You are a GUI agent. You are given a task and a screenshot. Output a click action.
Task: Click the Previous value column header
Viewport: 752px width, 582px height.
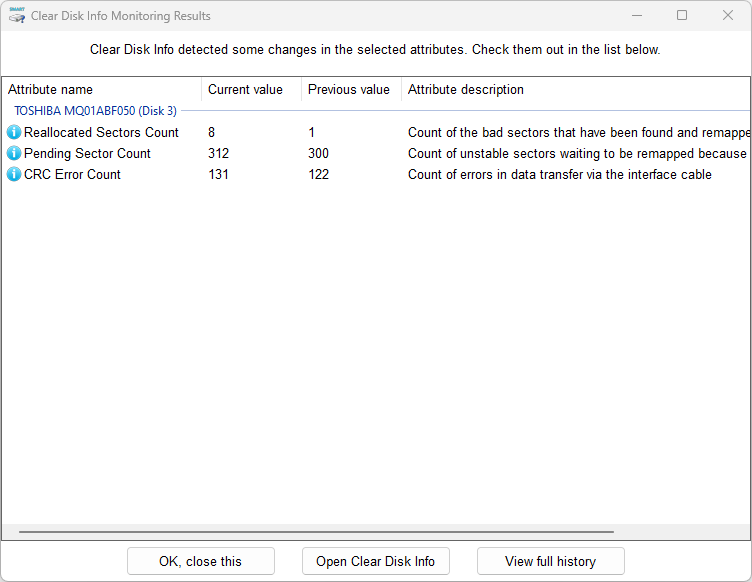click(x=348, y=89)
